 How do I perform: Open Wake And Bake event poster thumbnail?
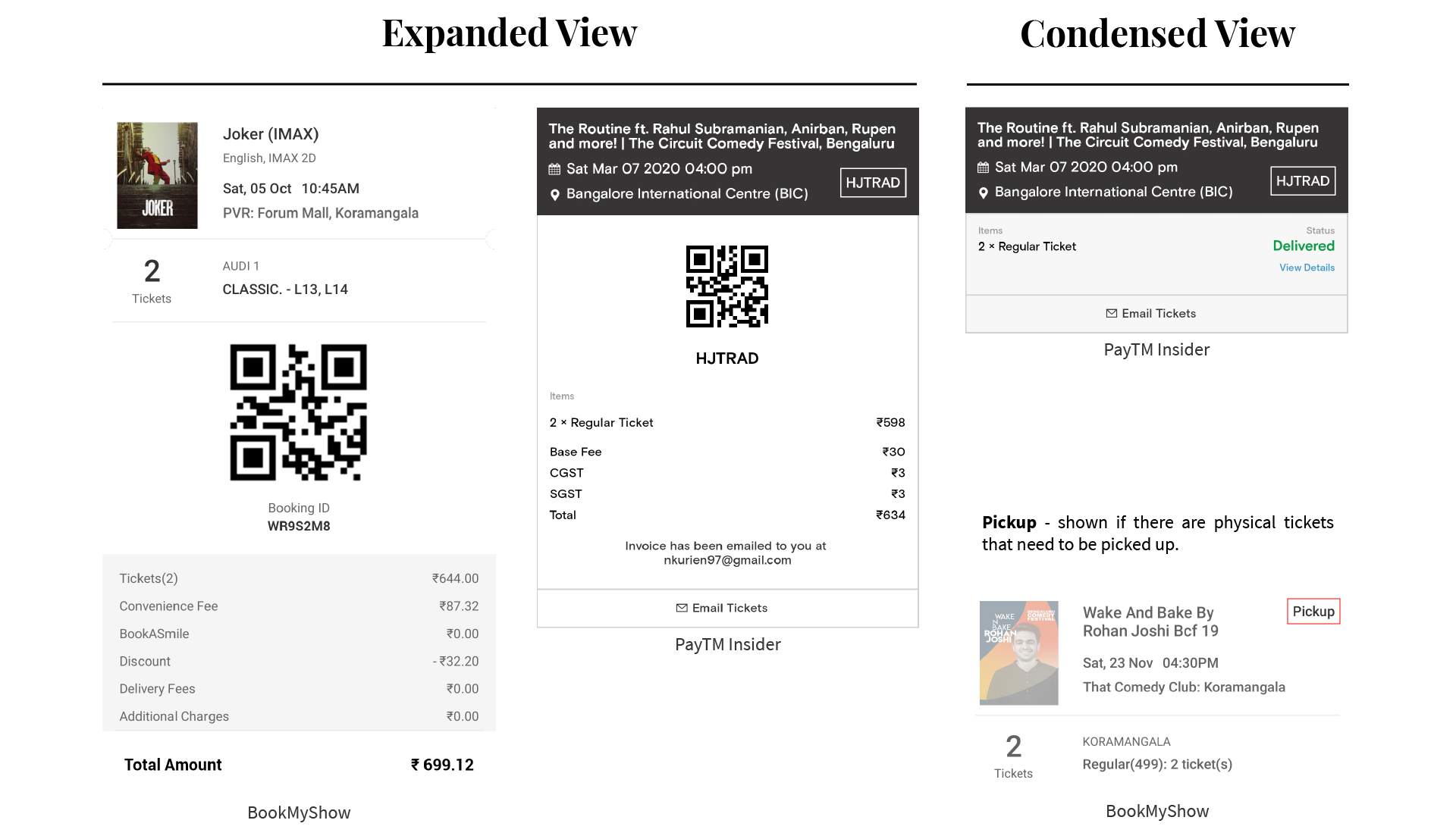click(1018, 653)
